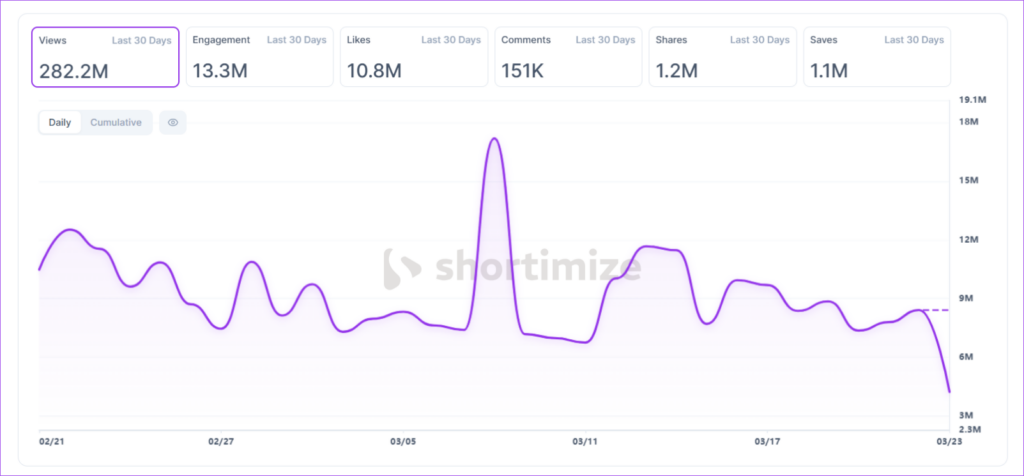Click the highest peak on the views chart
The image size is (1024, 476).
click(494, 139)
